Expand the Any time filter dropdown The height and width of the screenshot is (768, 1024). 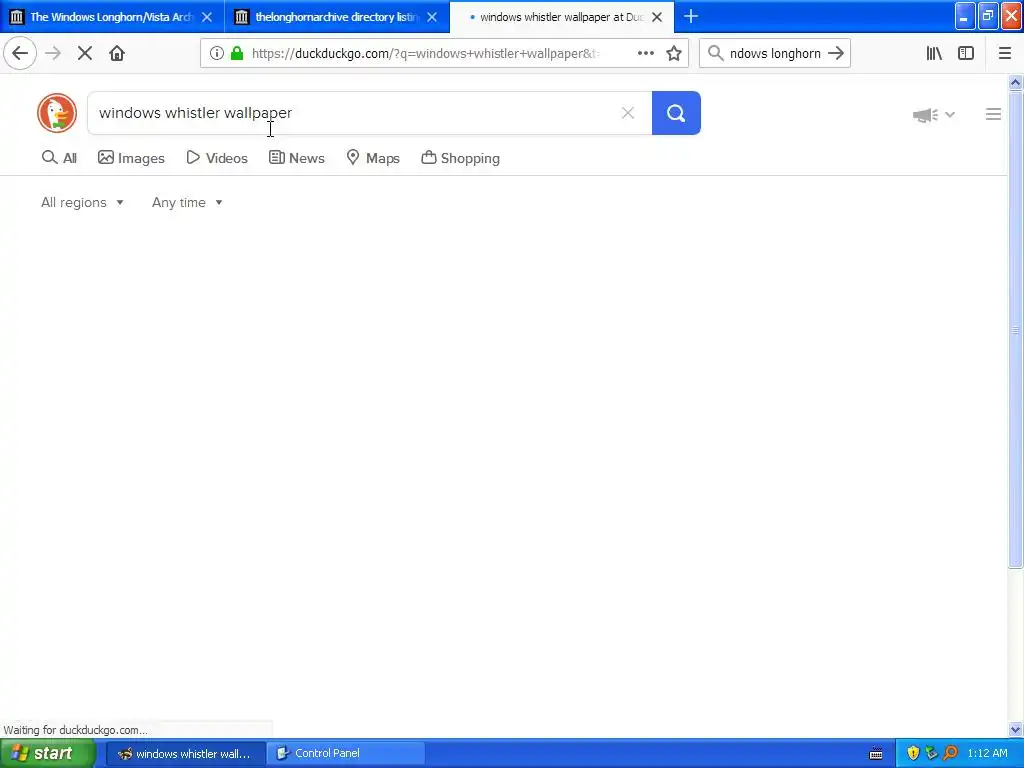pos(187,202)
